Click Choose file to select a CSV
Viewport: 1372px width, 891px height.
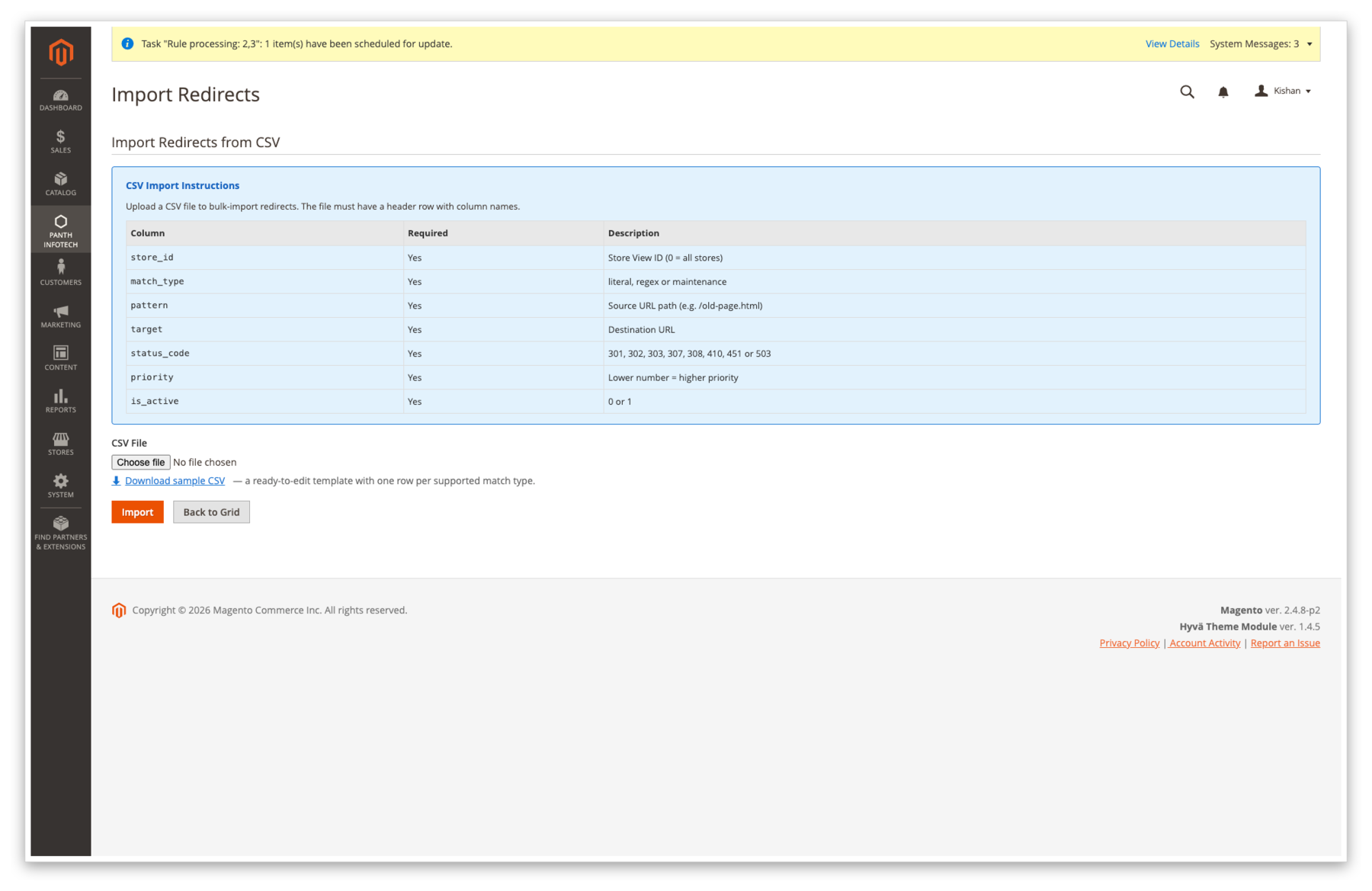click(x=140, y=462)
